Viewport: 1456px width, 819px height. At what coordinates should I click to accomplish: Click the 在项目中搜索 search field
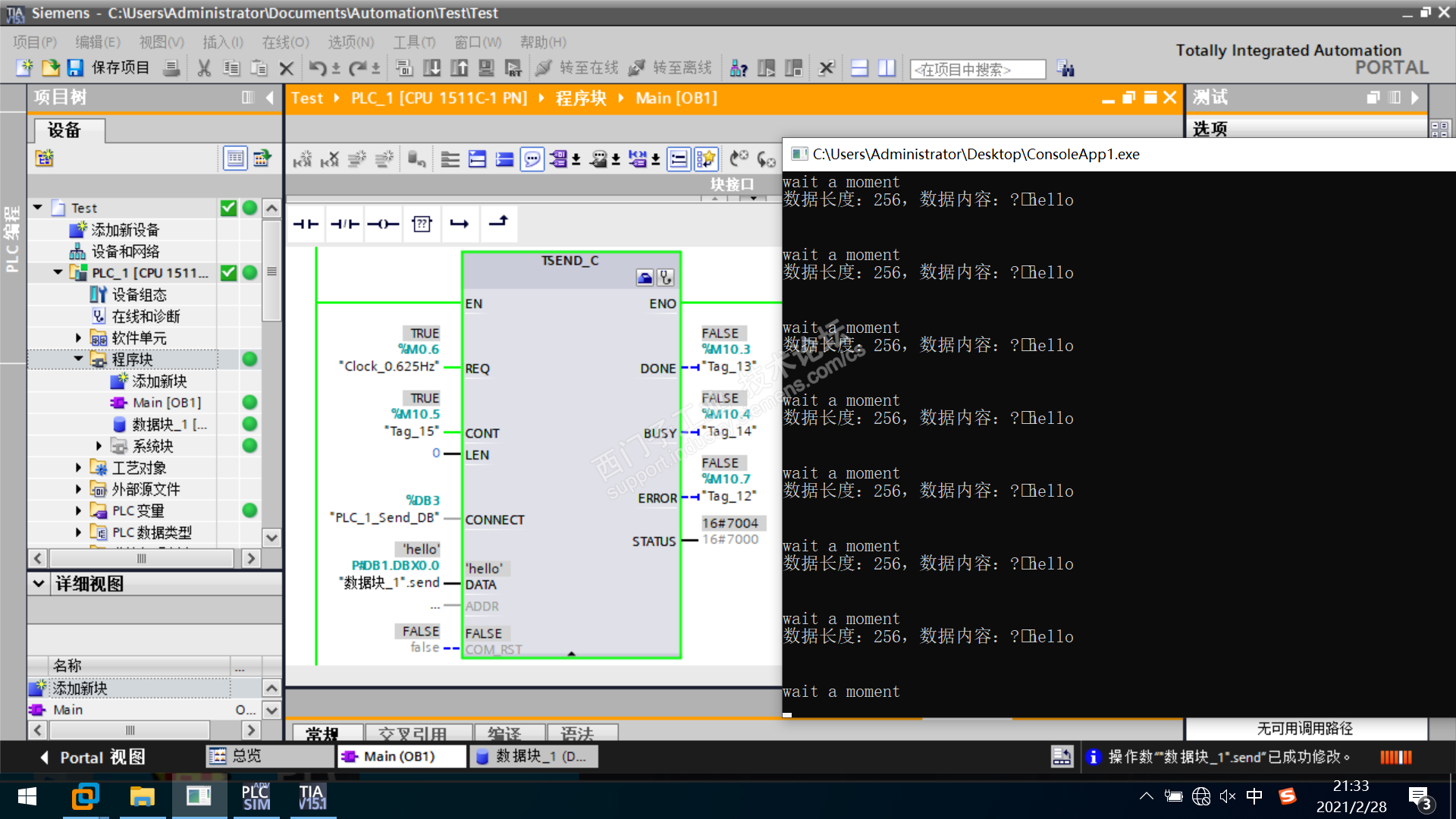tap(977, 70)
